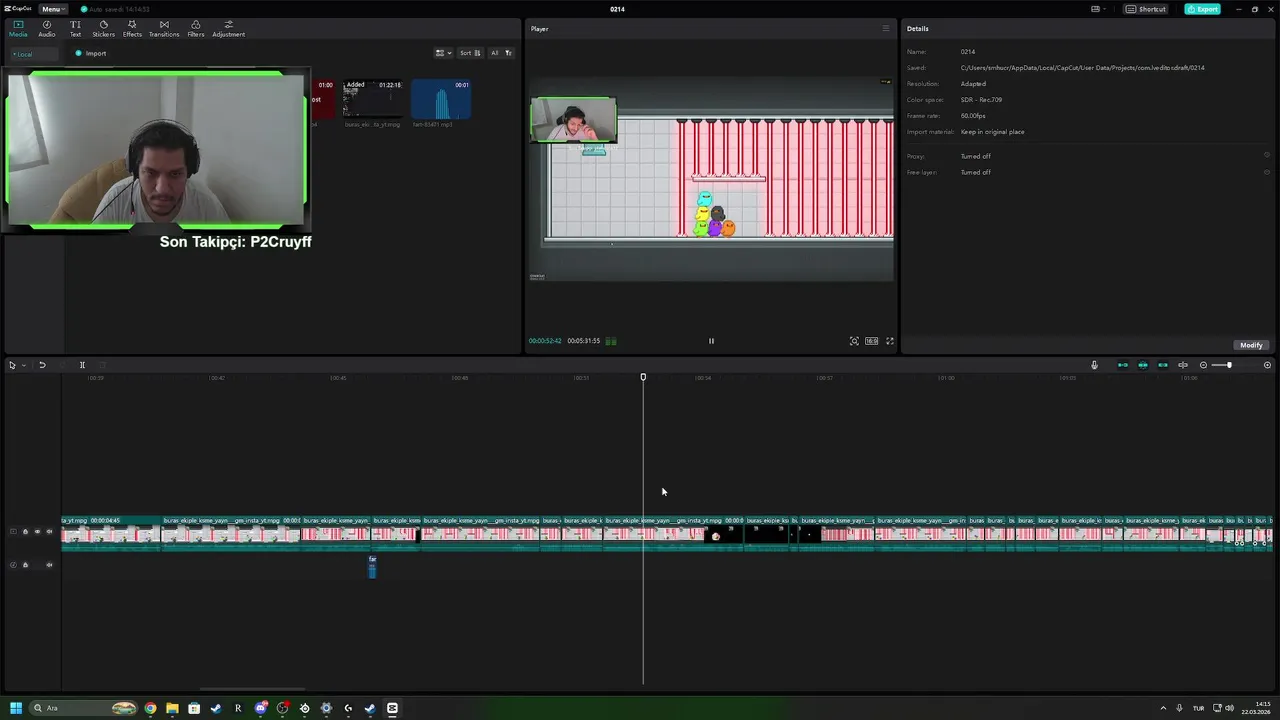The width and height of the screenshot is (1280, 720).
Task: Select the first video clip on the timeline
Action: coord(110,532)
